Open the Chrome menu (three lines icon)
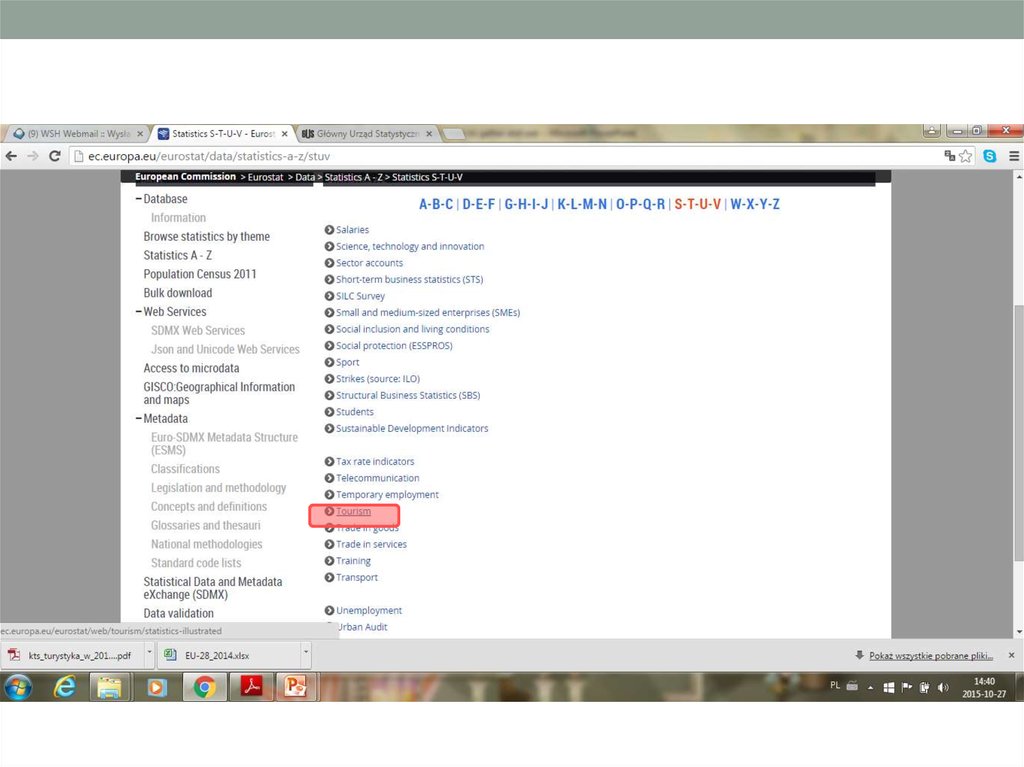Screen dimensions: 1024x767 tap(1013, 156)
